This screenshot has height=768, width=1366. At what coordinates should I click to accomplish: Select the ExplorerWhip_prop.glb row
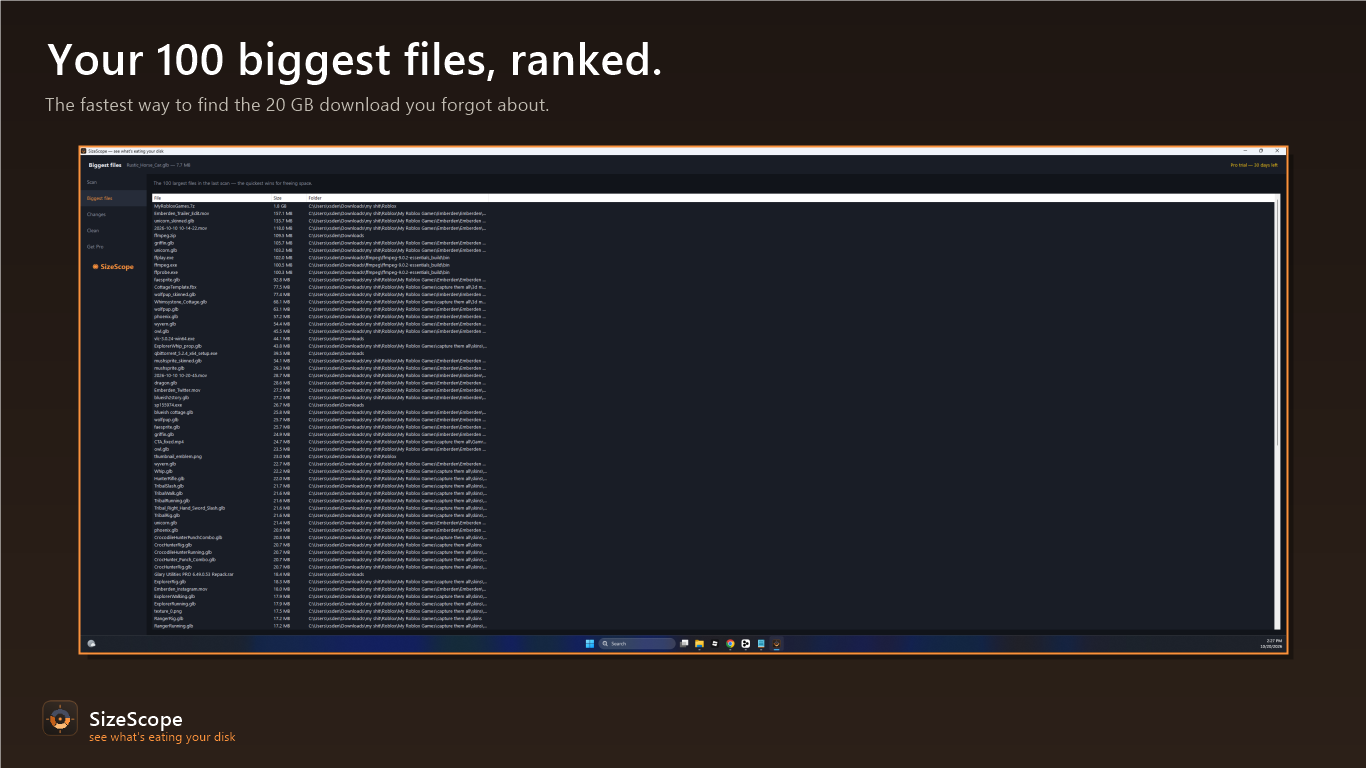[x=713, y=346]
